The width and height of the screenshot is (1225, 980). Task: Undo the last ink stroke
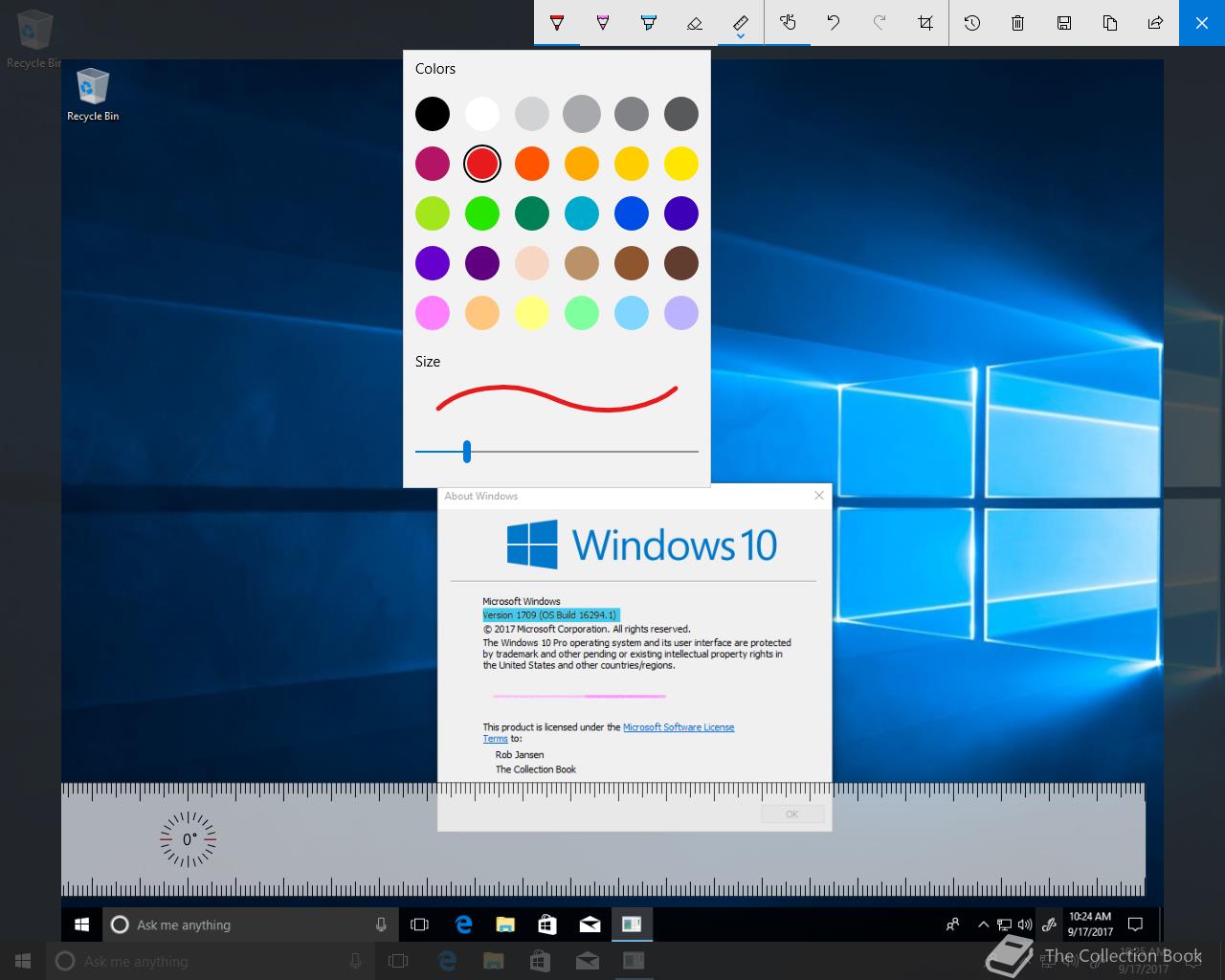pyautogui.click(x=834, y=22)
